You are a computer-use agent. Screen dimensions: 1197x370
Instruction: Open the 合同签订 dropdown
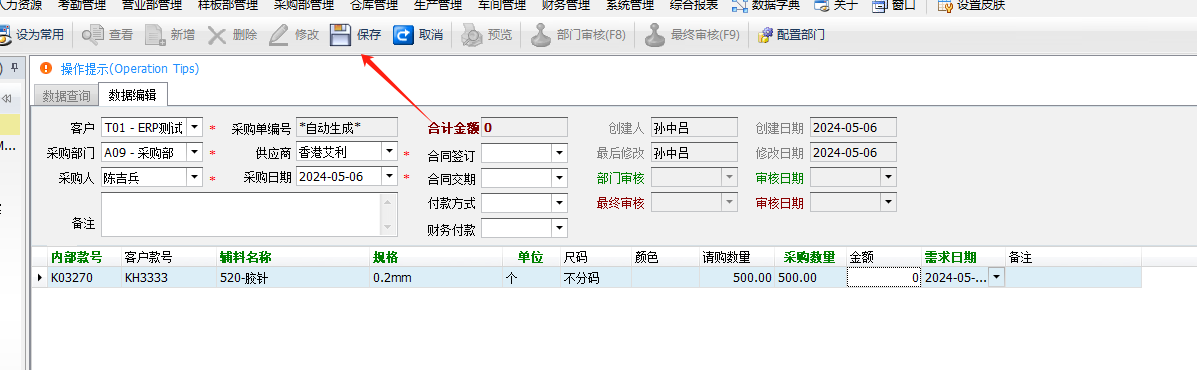560,153
